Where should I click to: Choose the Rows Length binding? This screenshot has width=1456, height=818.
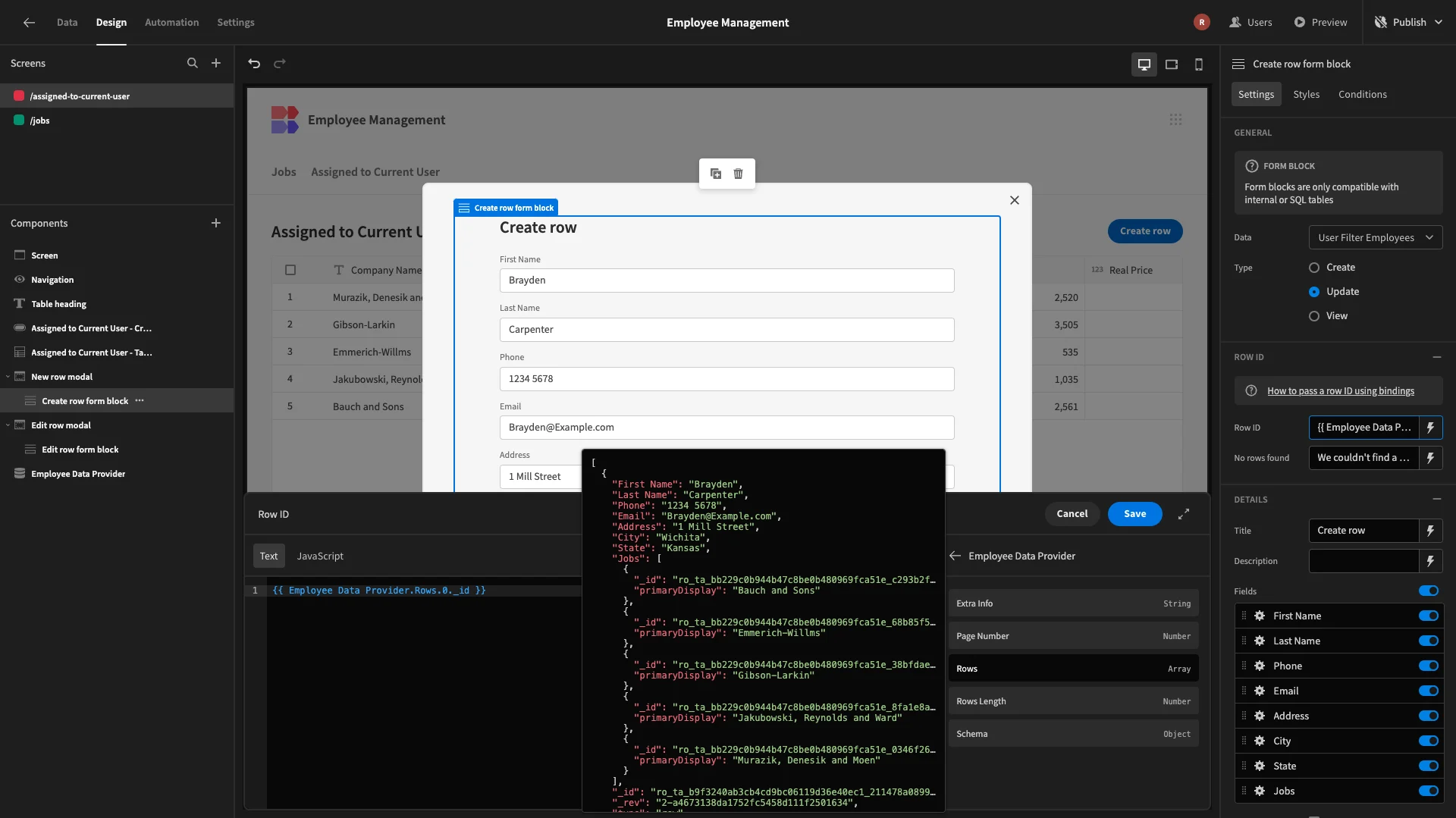[x=1073, y=701]
